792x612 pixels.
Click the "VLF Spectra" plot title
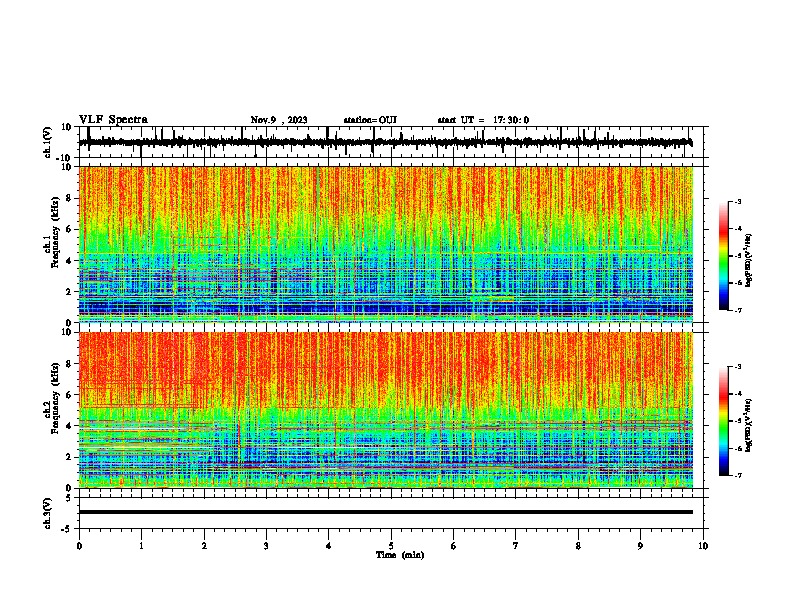(113, 120)
